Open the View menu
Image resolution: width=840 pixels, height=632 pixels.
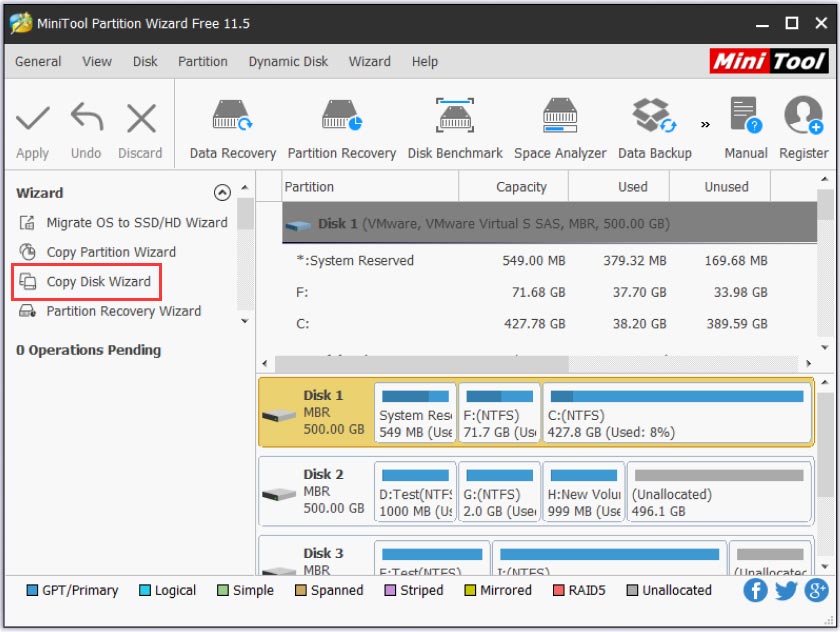[97, 62]
